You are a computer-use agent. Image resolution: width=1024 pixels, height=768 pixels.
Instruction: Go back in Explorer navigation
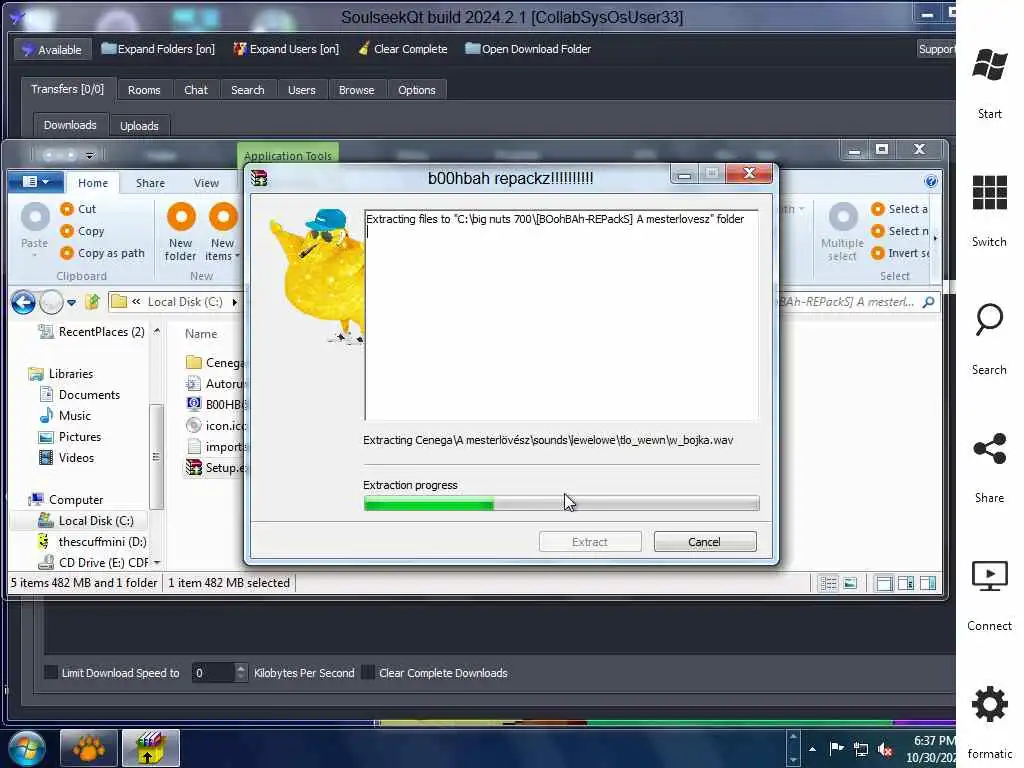click(23, 302)
